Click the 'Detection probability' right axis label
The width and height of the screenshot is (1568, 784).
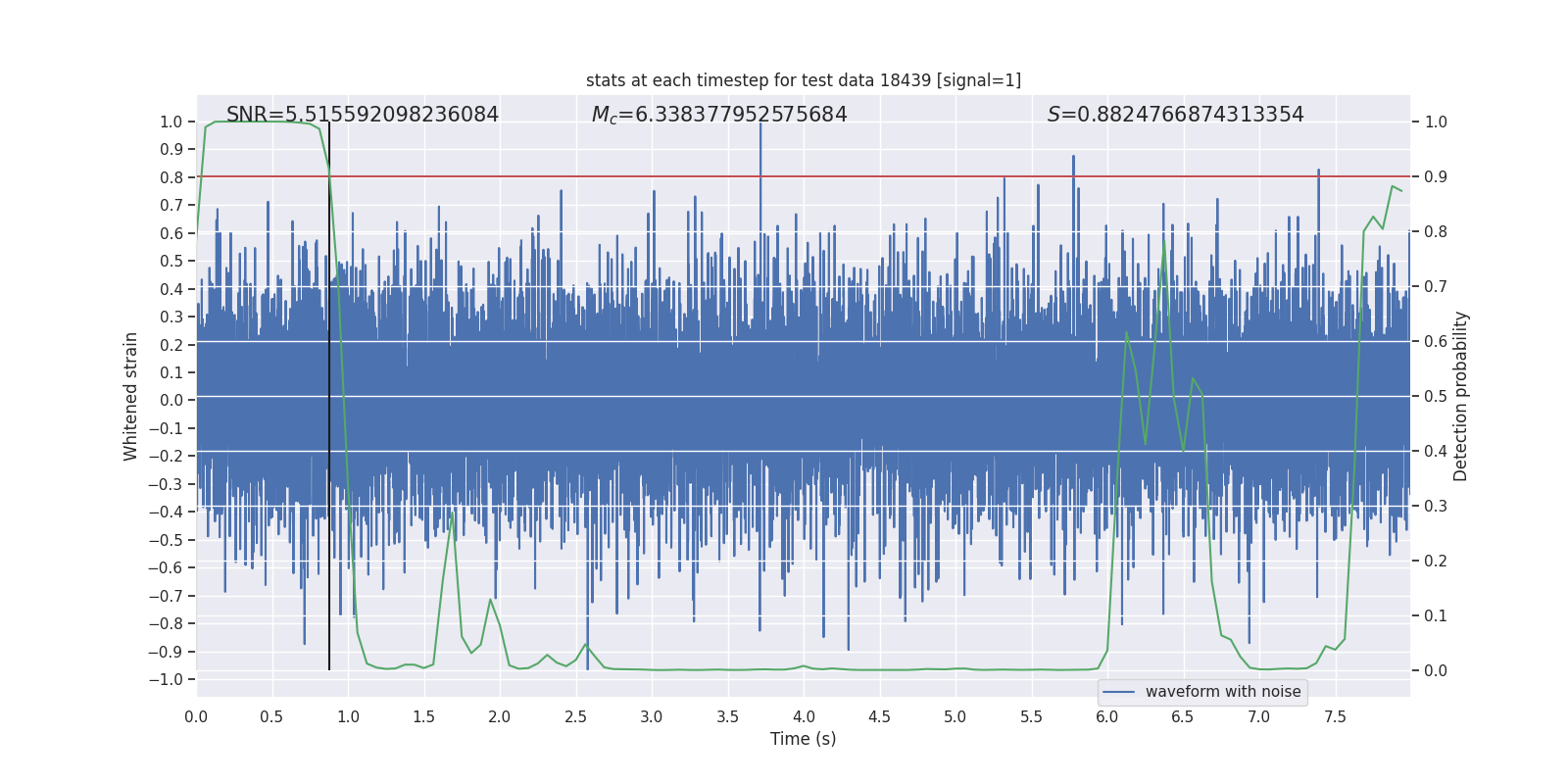click(1461, 396)
